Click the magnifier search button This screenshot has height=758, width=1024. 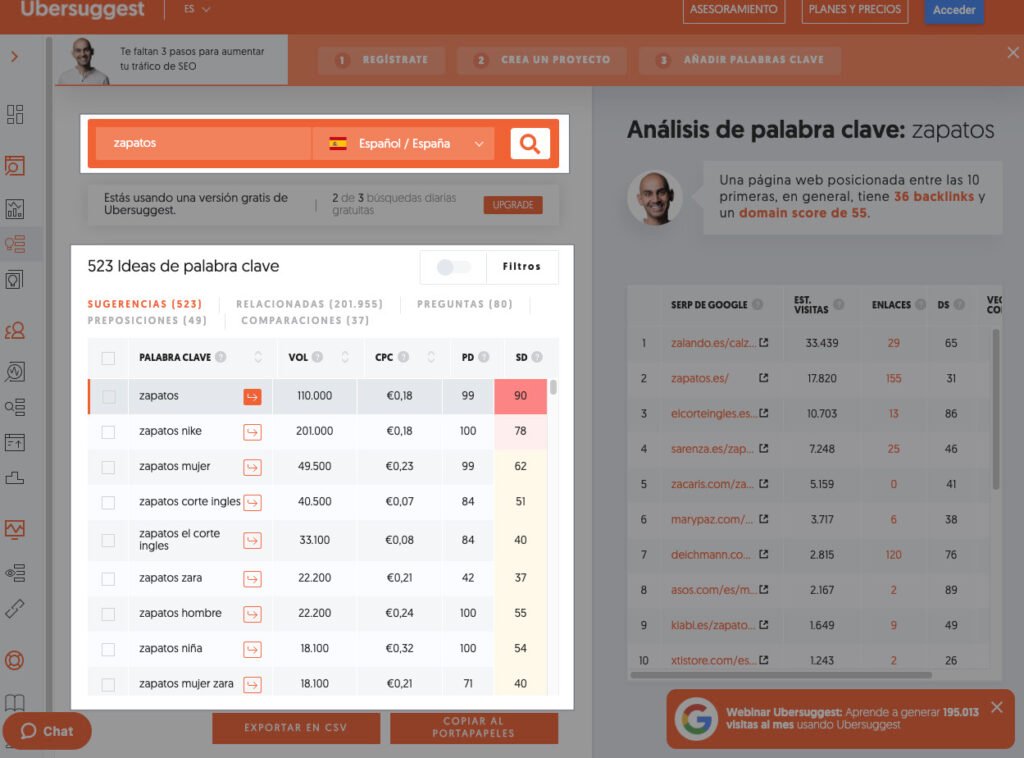(530, 143)
